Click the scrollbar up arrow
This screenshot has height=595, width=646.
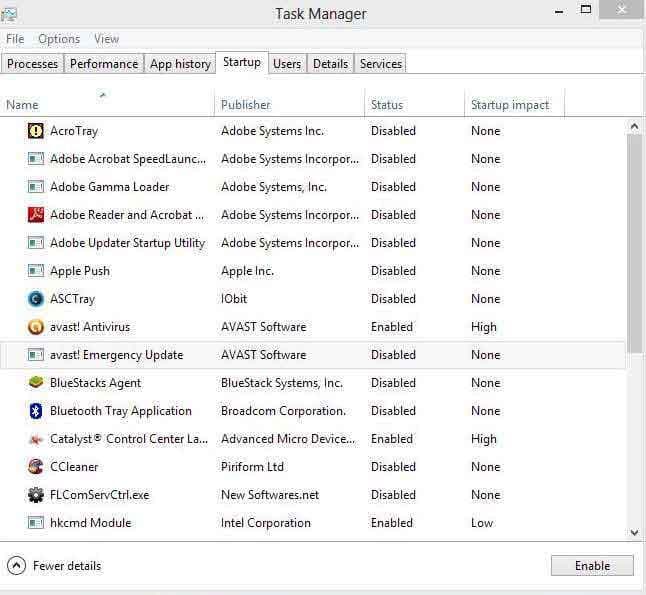pos(634,126)
